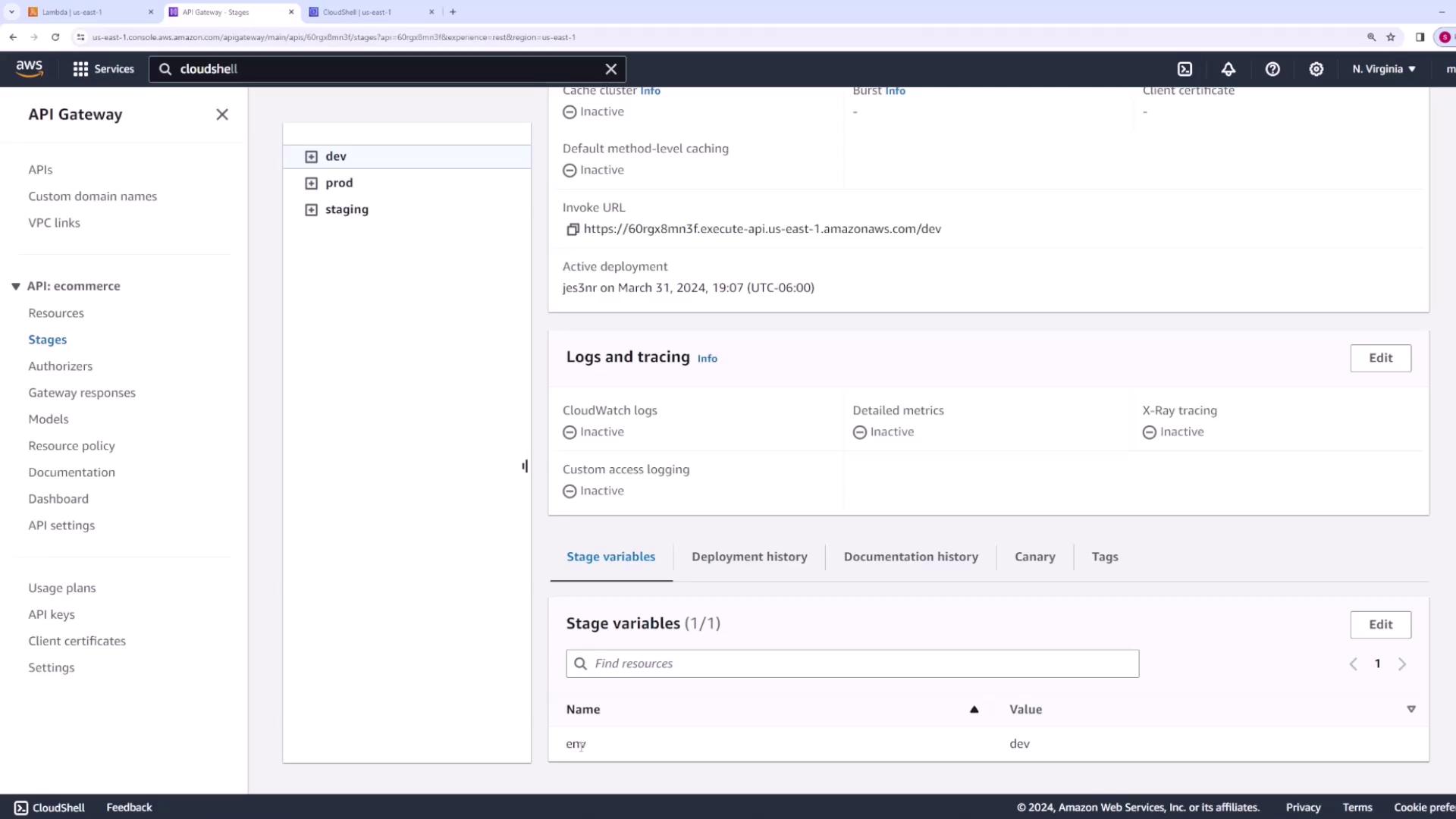Switch to the Canary tab

pos(1034,557)
